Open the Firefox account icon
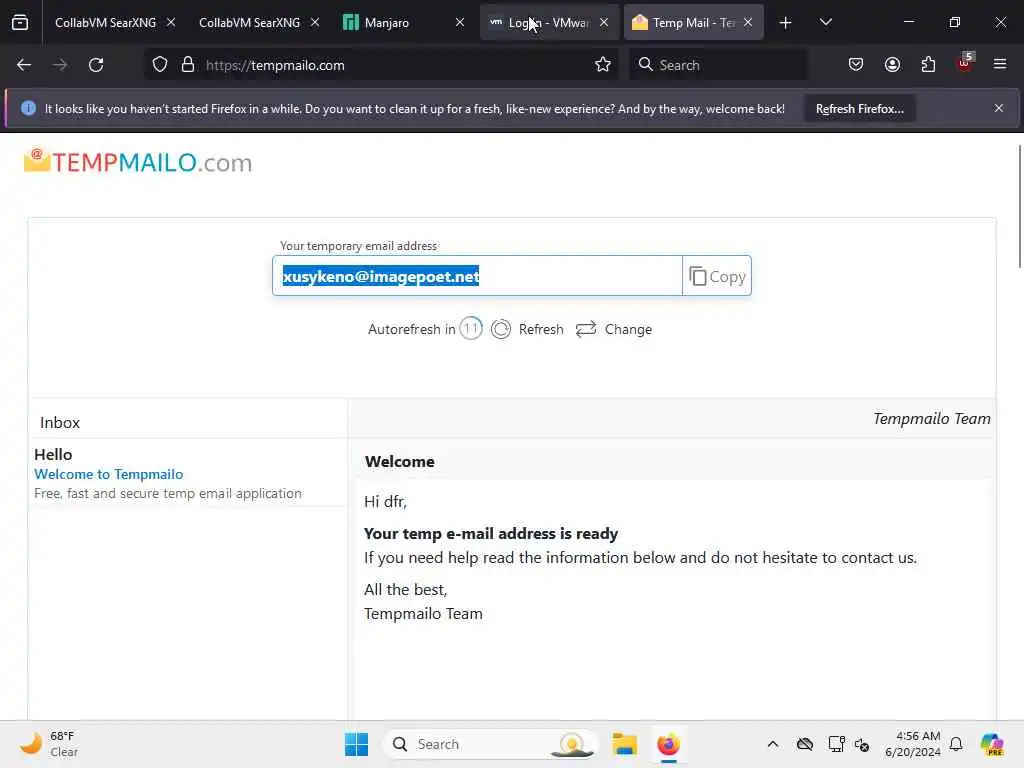 click(892, 65)
